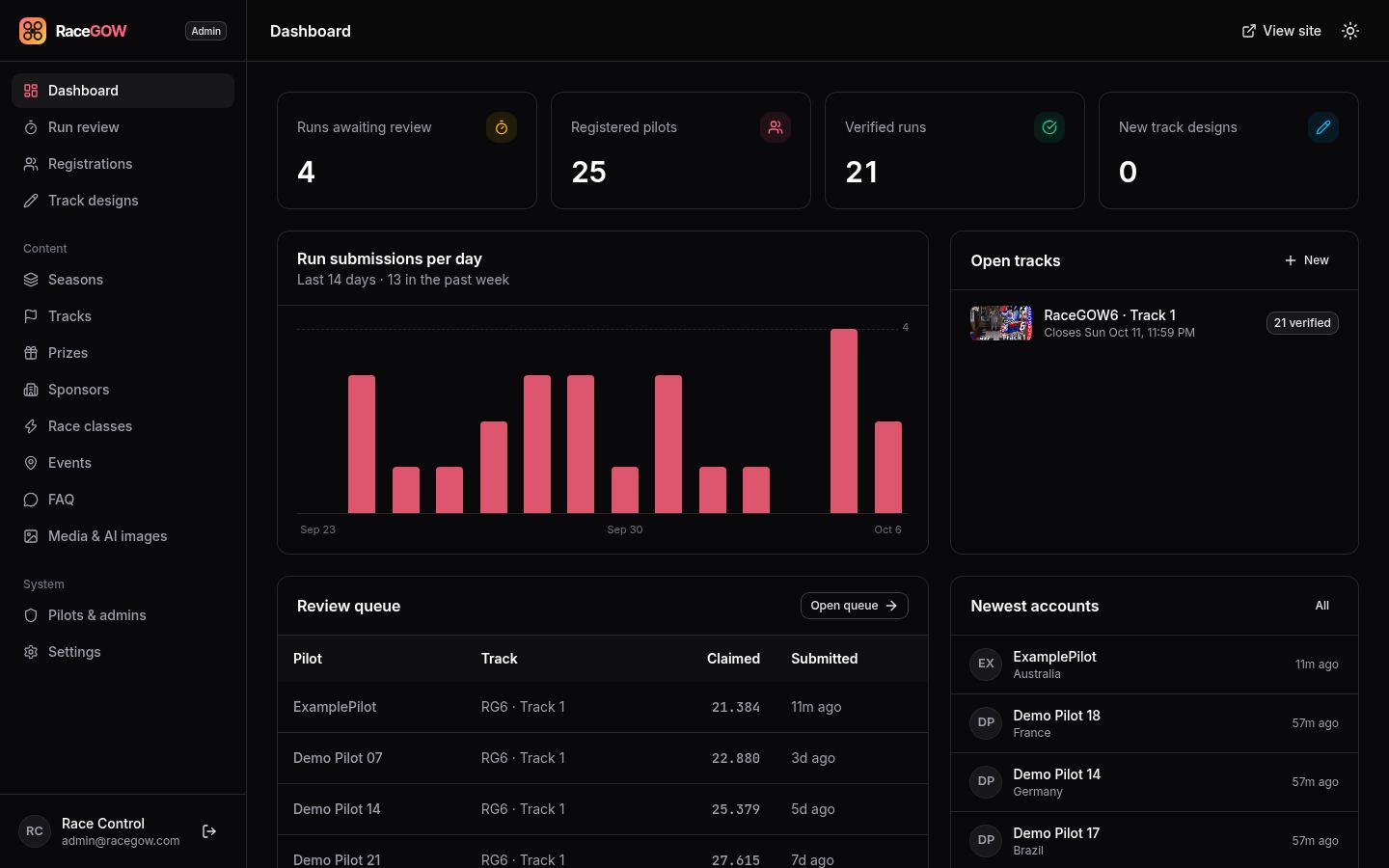The height and width of the screenshot is (868, 1389).
Task: Toggle the light/dark theme sun icon
Action: pyautogui.click(x=1350, y=31)
